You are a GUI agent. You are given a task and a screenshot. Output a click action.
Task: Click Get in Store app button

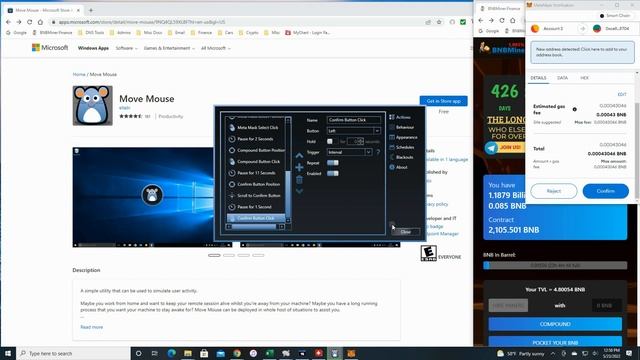click(443, 101)
